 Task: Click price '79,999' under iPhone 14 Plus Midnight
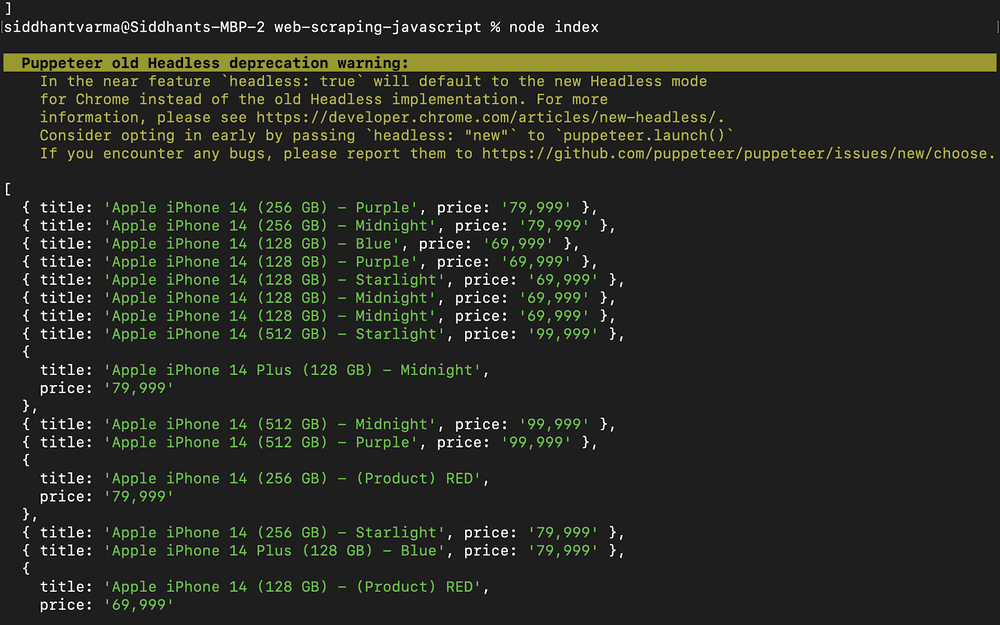click(x=139, y=388)
